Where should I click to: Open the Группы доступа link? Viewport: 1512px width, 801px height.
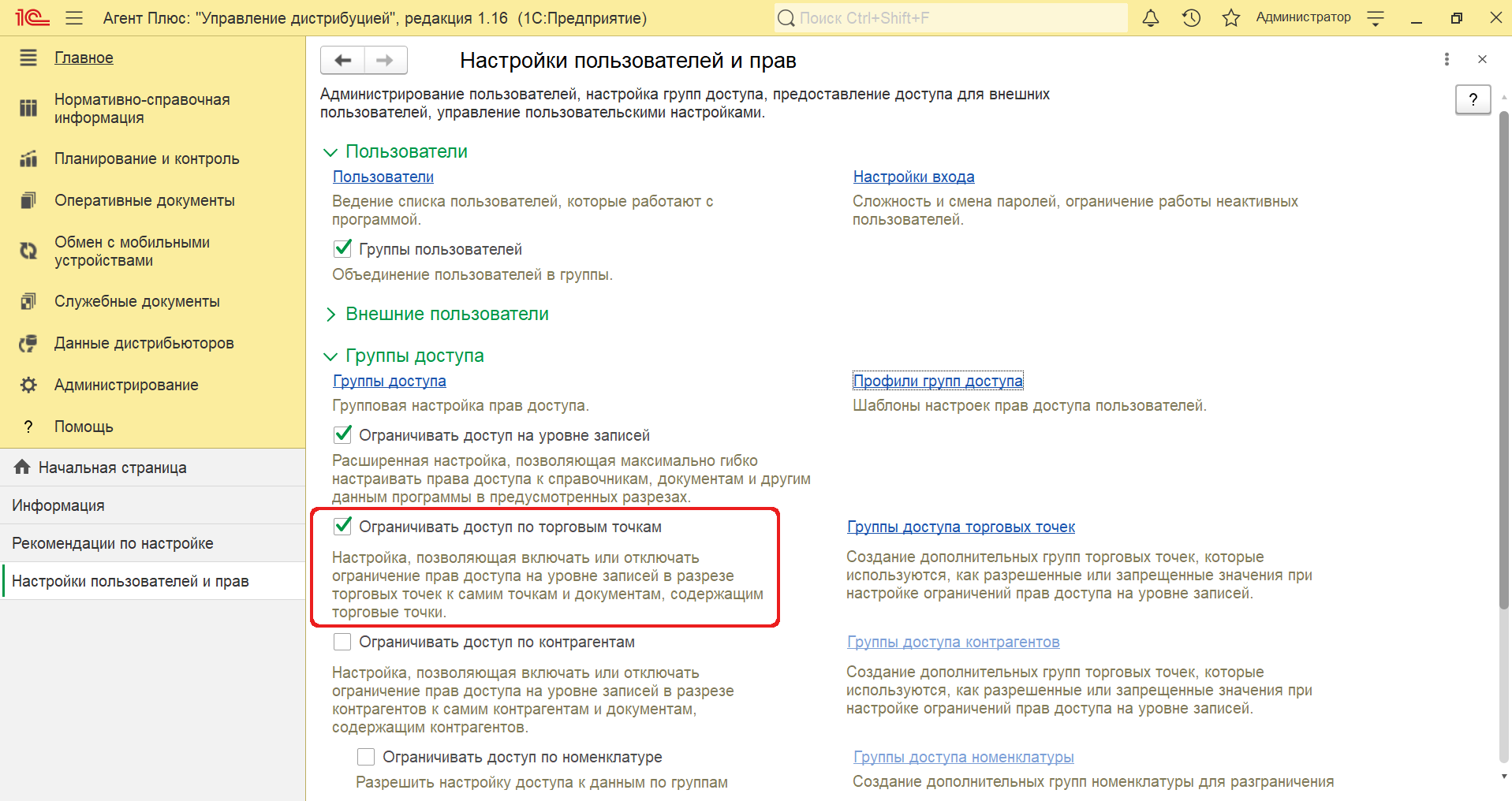[390, 381]
